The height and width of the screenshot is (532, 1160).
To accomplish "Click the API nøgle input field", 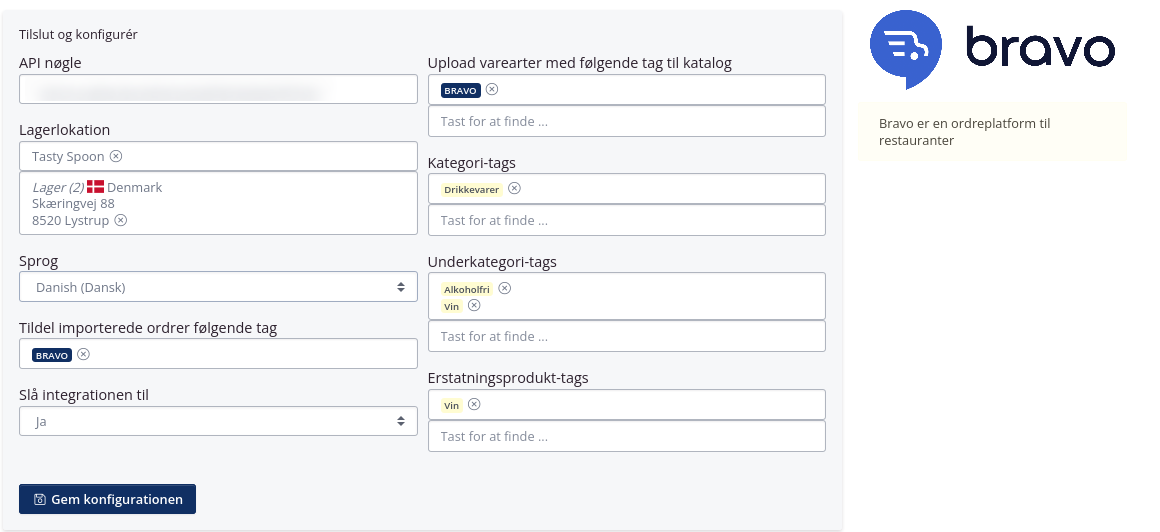I will pos(218,89).
